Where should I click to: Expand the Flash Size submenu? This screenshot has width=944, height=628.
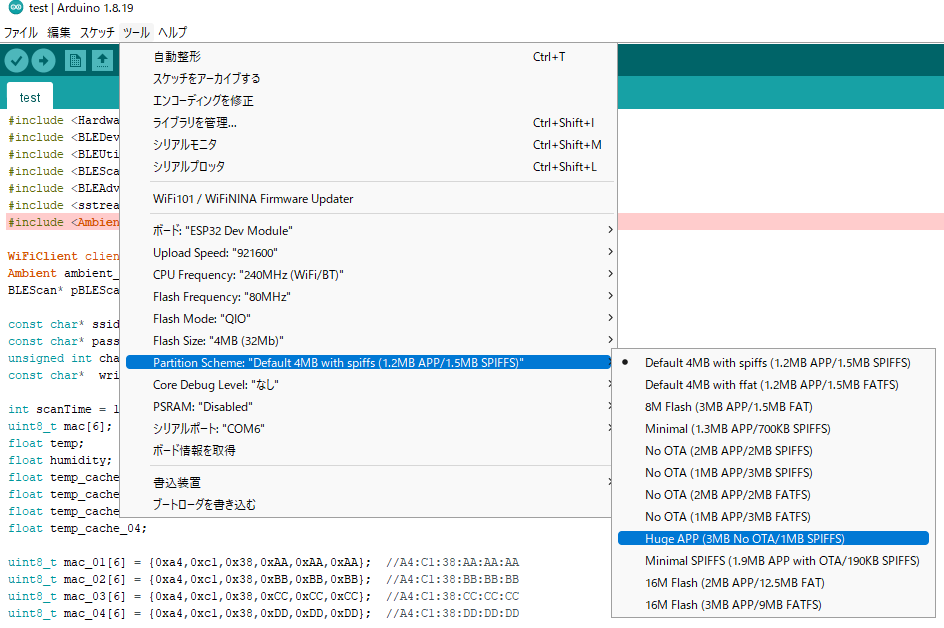click(368, 341)
